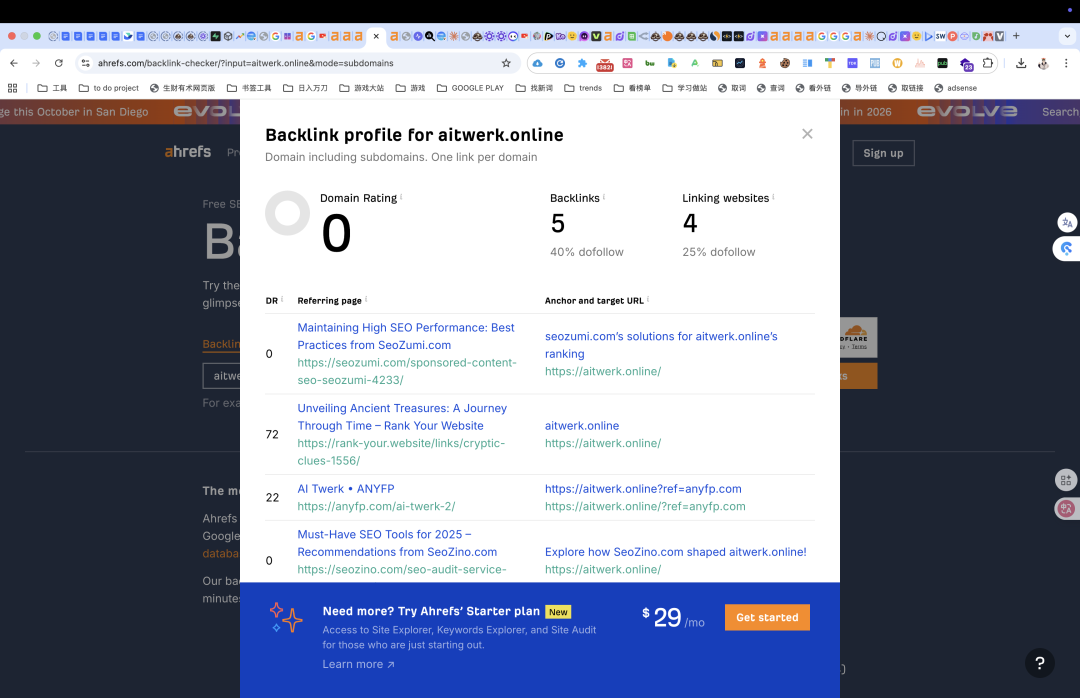Click the '取词' bookmarklet
Viewport: 1080px width, 698px height.
point(732,88)
